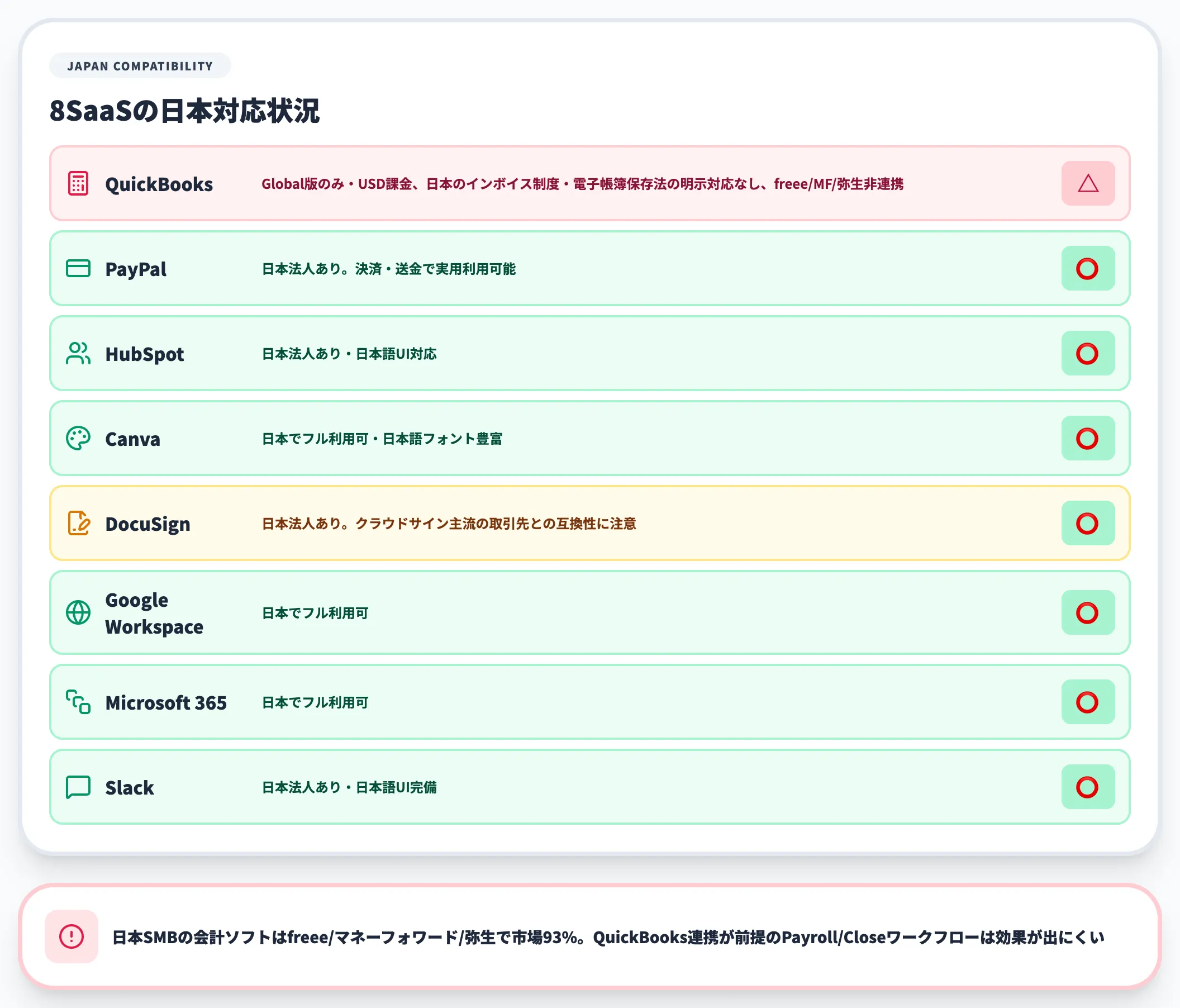The height and width of the screenshot is (1008, 1180).
Task: Click the Slack note 日本語UI完備
Action: 396,787
